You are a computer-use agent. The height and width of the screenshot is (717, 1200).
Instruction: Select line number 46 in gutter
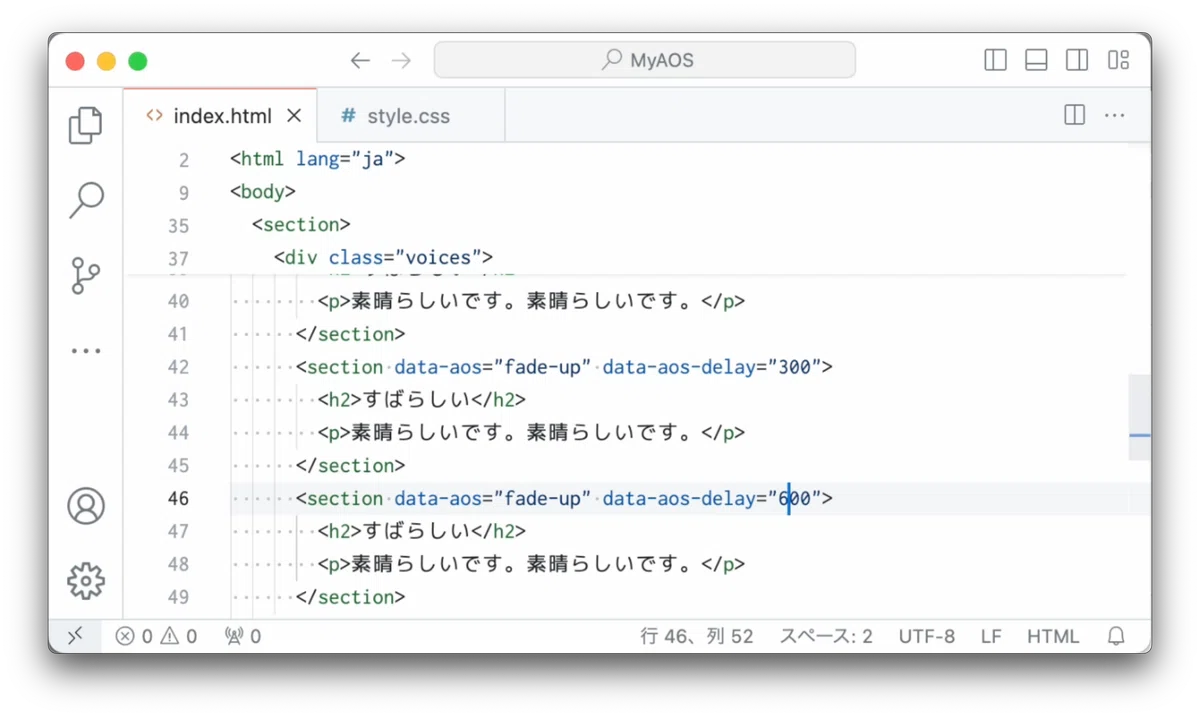click(x=178, y=498)
